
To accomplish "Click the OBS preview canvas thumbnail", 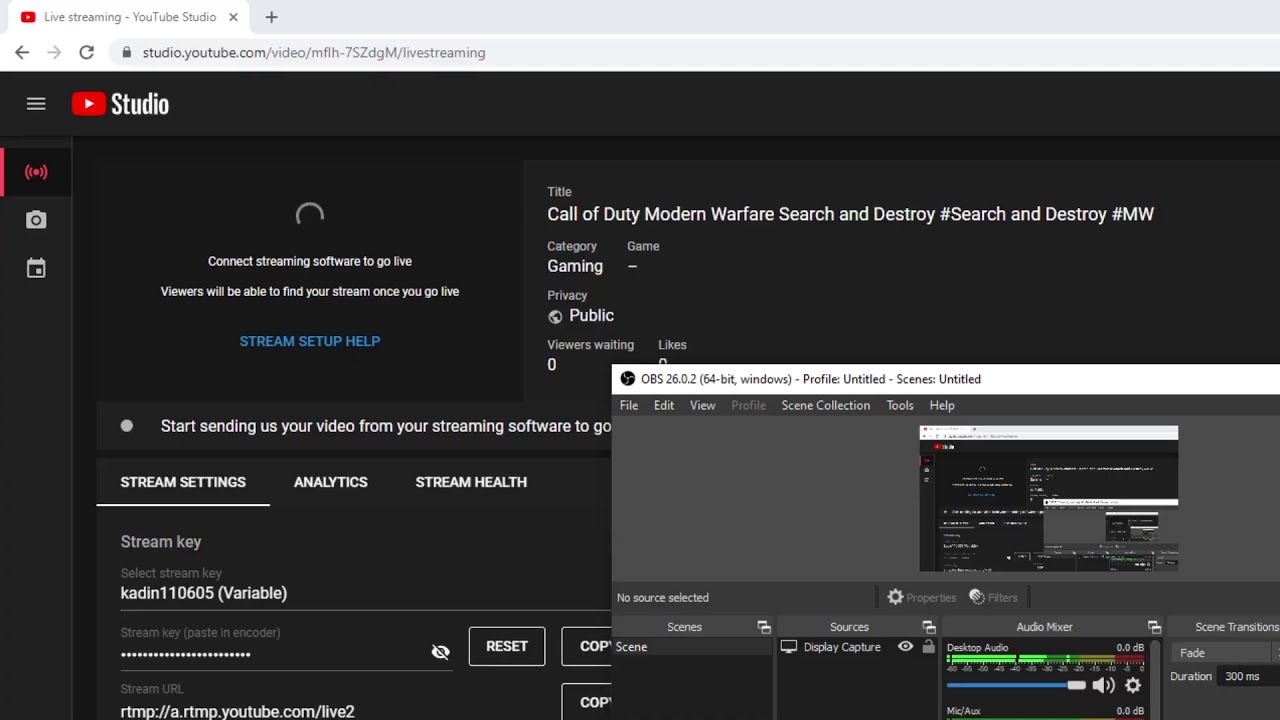I will tap(1049, 499).
